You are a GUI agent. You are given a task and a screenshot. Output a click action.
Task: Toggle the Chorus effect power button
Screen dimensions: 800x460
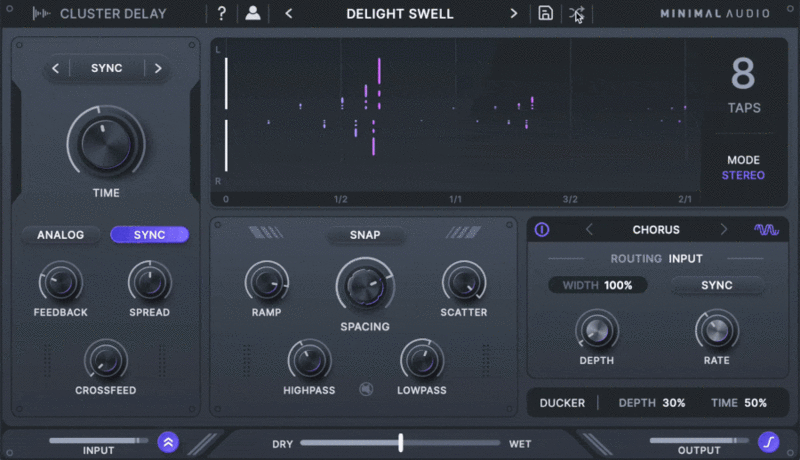(542, 230)
